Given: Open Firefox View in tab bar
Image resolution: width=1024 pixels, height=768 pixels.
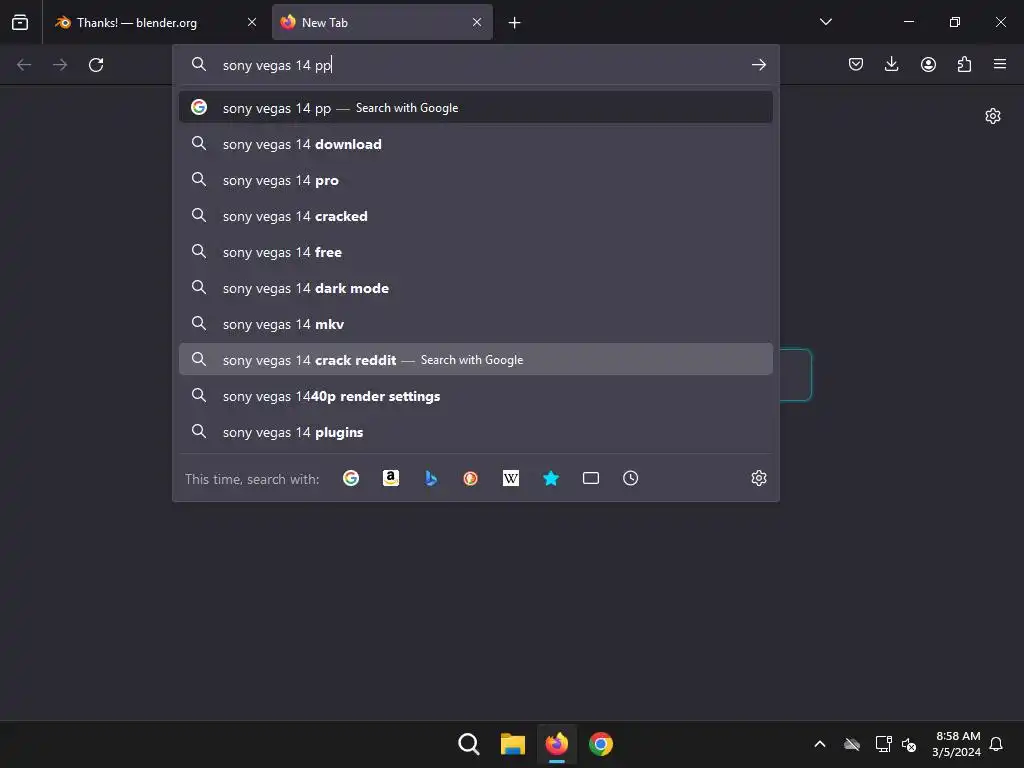Looking at the screenshot, I should pyautogui.click(x=20, y=22).
